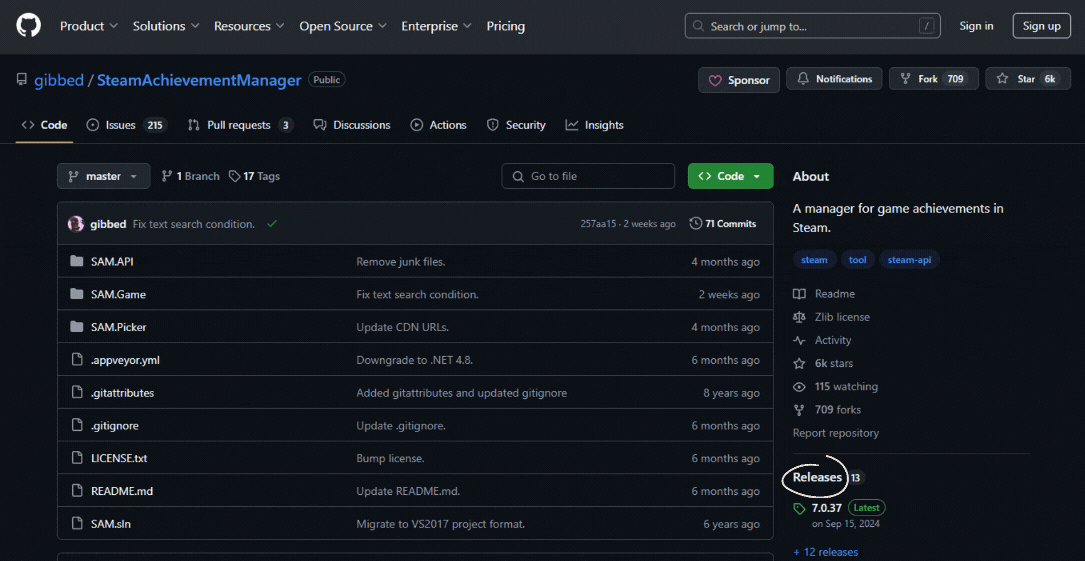Open the SAM.sln file
Image resolution: width=1085 pixels, height=561 pixels.
111,524
